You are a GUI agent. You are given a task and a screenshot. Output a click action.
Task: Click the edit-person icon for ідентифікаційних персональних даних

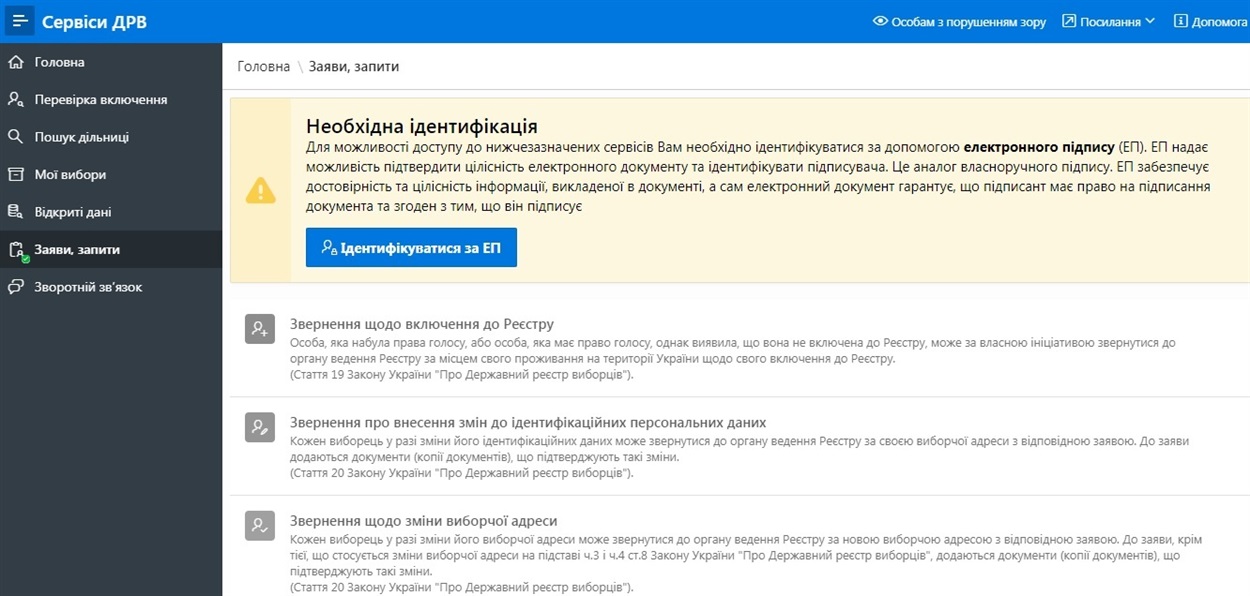point(260,427)
